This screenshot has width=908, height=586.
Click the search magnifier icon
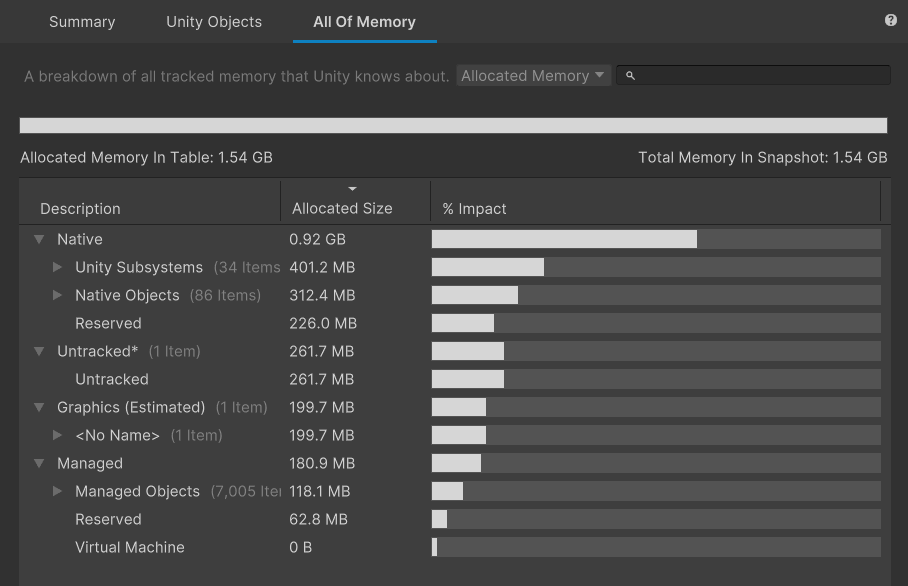point(631,76)
